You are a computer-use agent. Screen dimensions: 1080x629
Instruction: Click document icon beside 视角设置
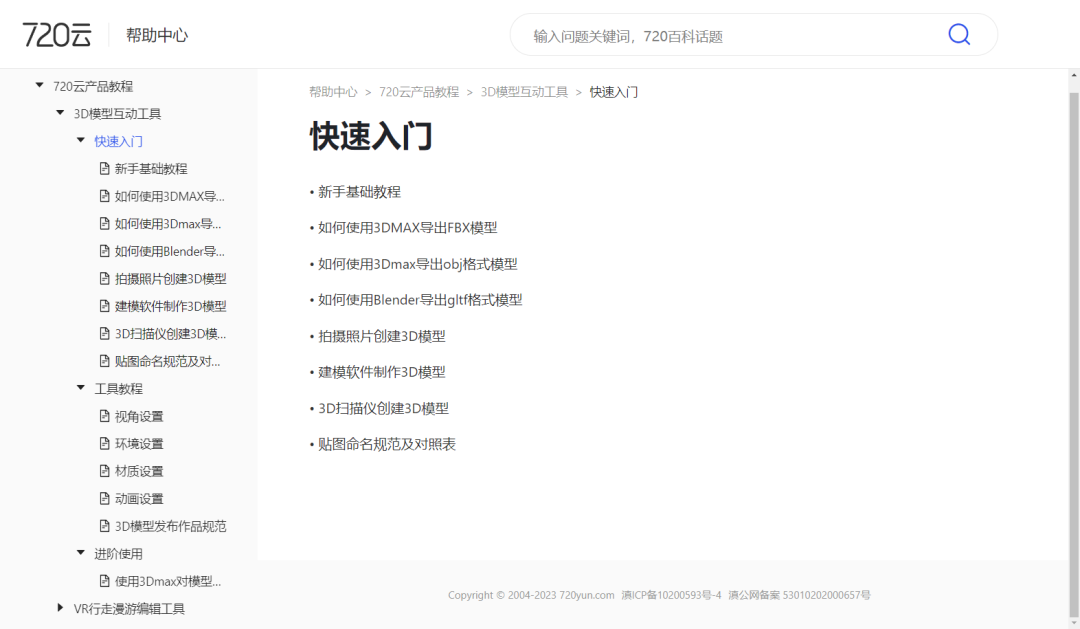pos(104,416)
